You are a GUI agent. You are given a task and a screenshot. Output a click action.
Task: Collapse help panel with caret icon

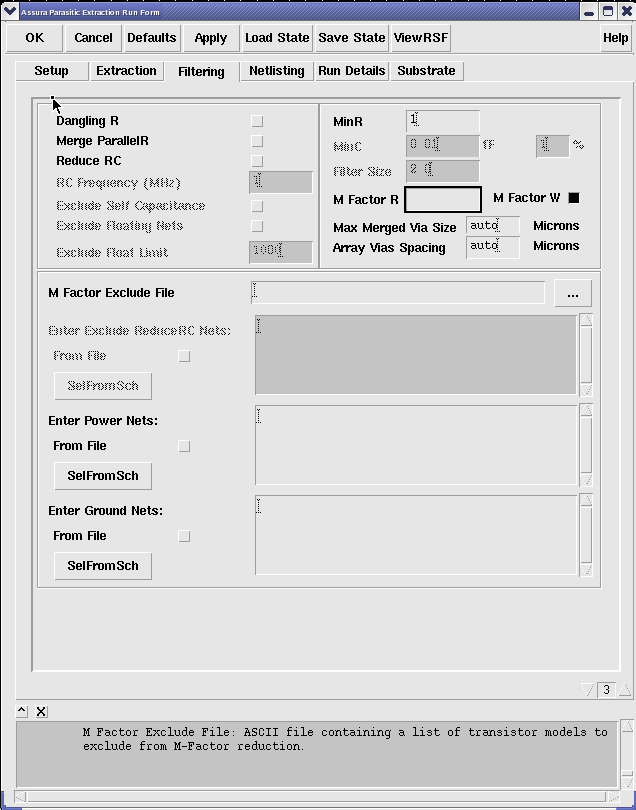(22, 711)
